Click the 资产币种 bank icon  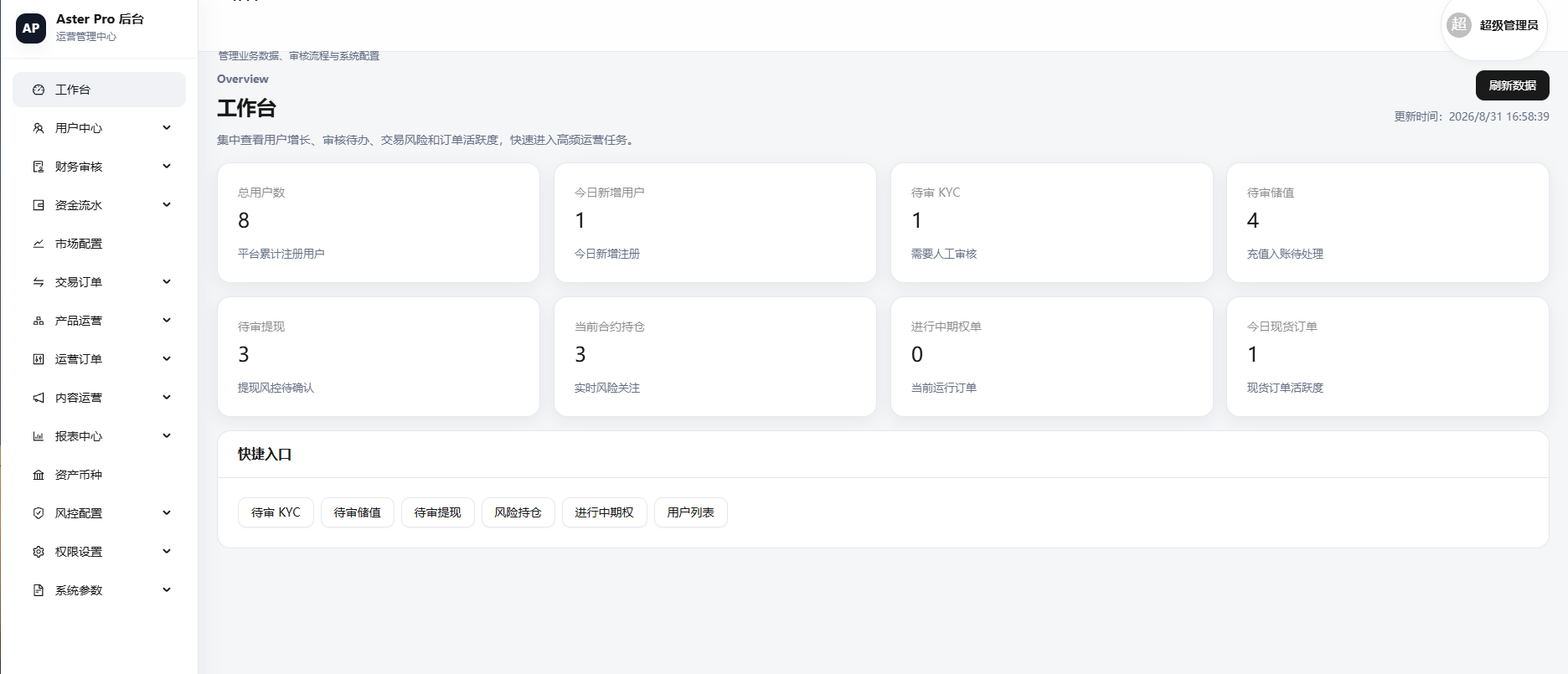pos(39,475)
